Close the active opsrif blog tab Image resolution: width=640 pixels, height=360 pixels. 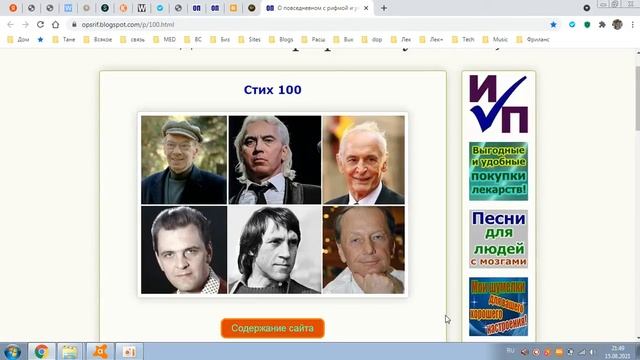tap(366, 8)
